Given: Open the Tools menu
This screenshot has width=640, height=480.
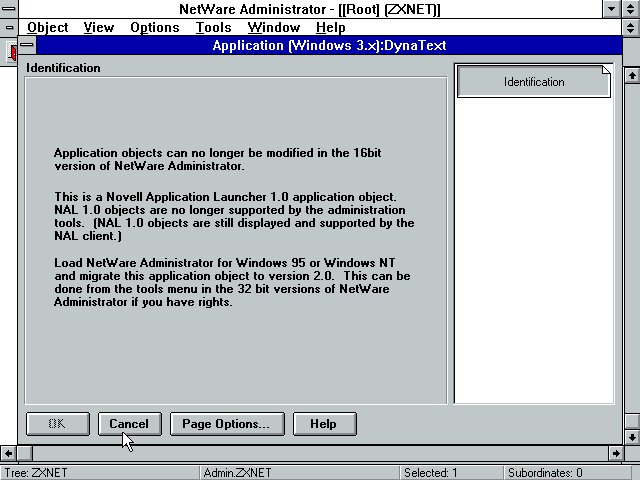Looking at the screenshot, I should coord(213,27).
